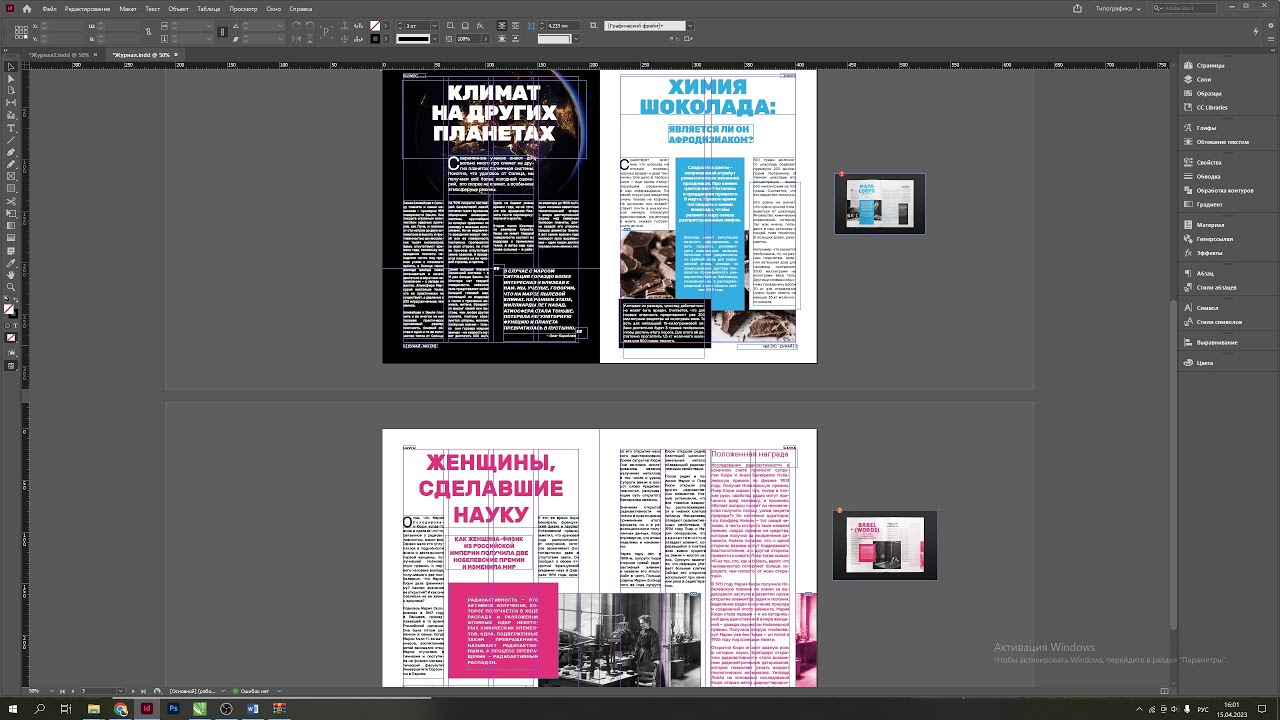Open the Справка menu
The image size is (1280, 720).
pyautogui.click(x=300, y=8)
